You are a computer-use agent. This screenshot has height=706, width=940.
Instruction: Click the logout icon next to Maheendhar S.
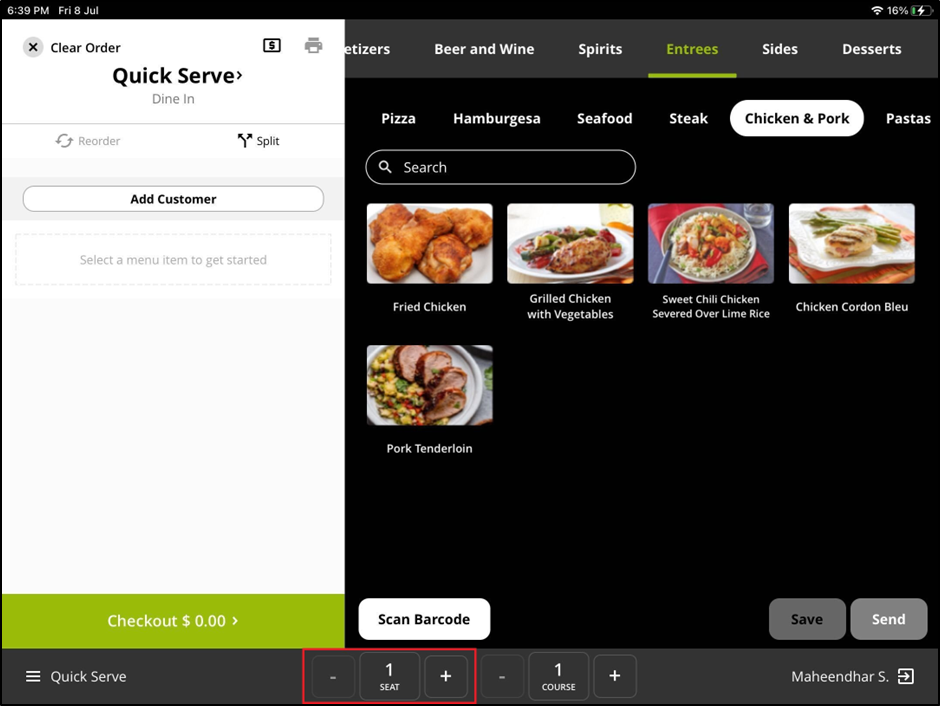pos(905,677)
